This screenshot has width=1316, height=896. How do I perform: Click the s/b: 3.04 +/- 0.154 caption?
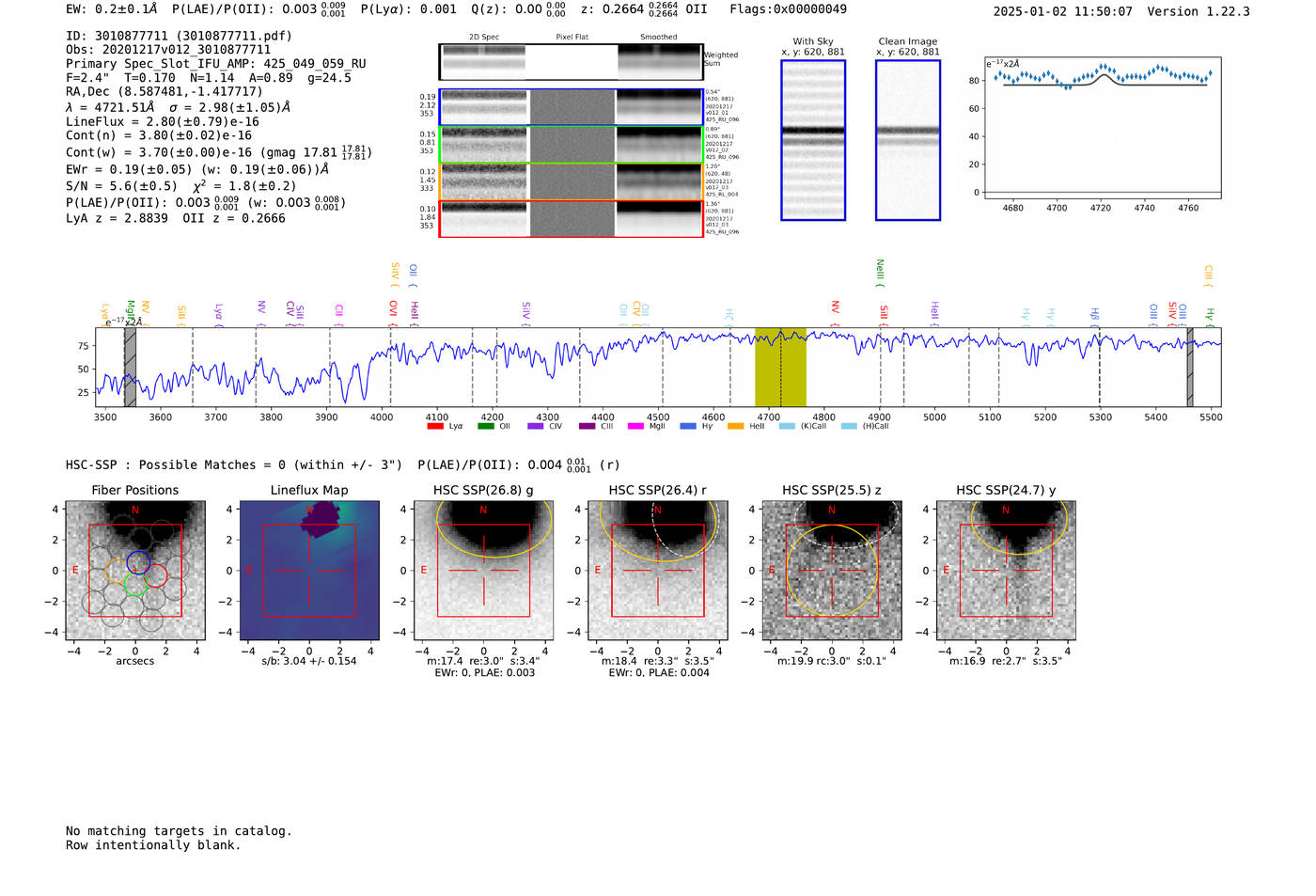coord(309,661)
